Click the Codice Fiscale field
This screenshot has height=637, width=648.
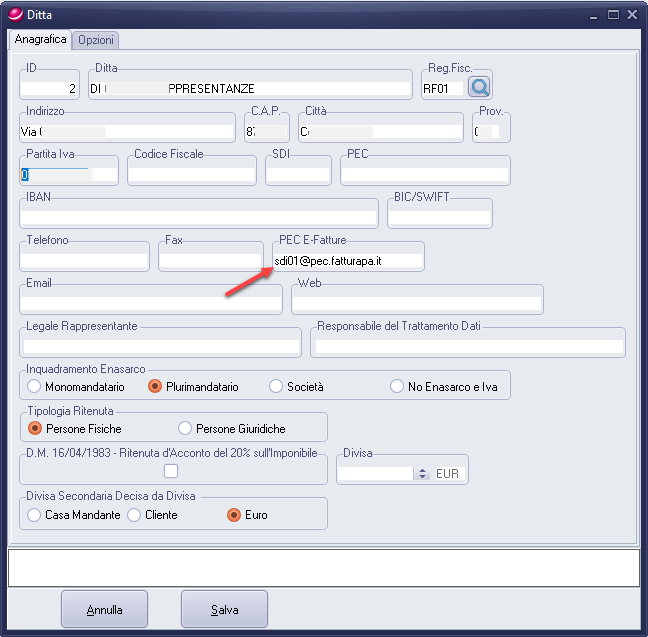[191, 174]
